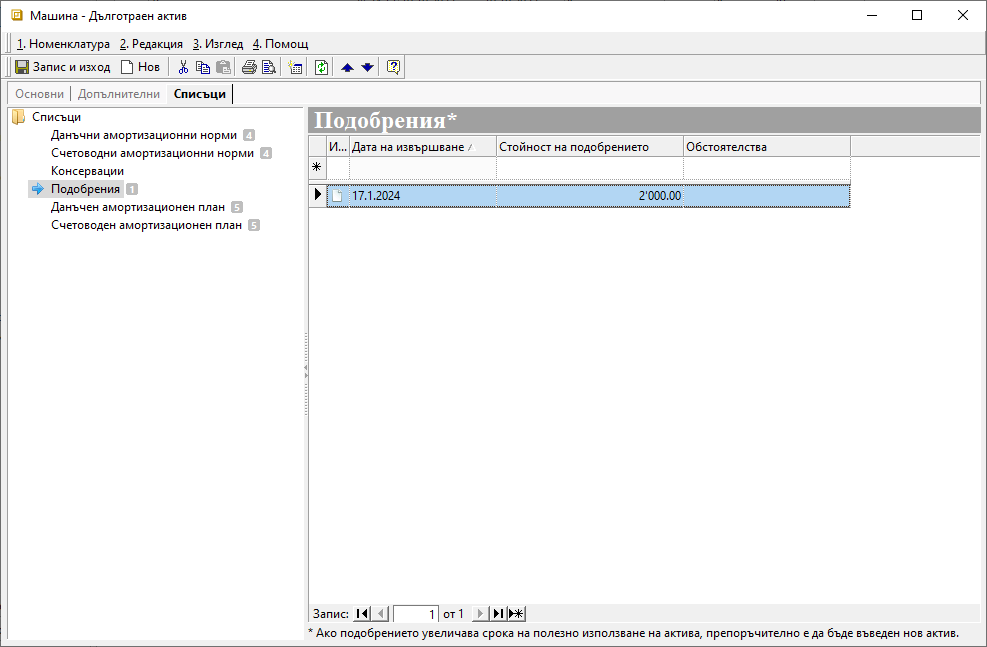
Task: Click the blue up arrow icon
Action: click(x=347, y=68)
